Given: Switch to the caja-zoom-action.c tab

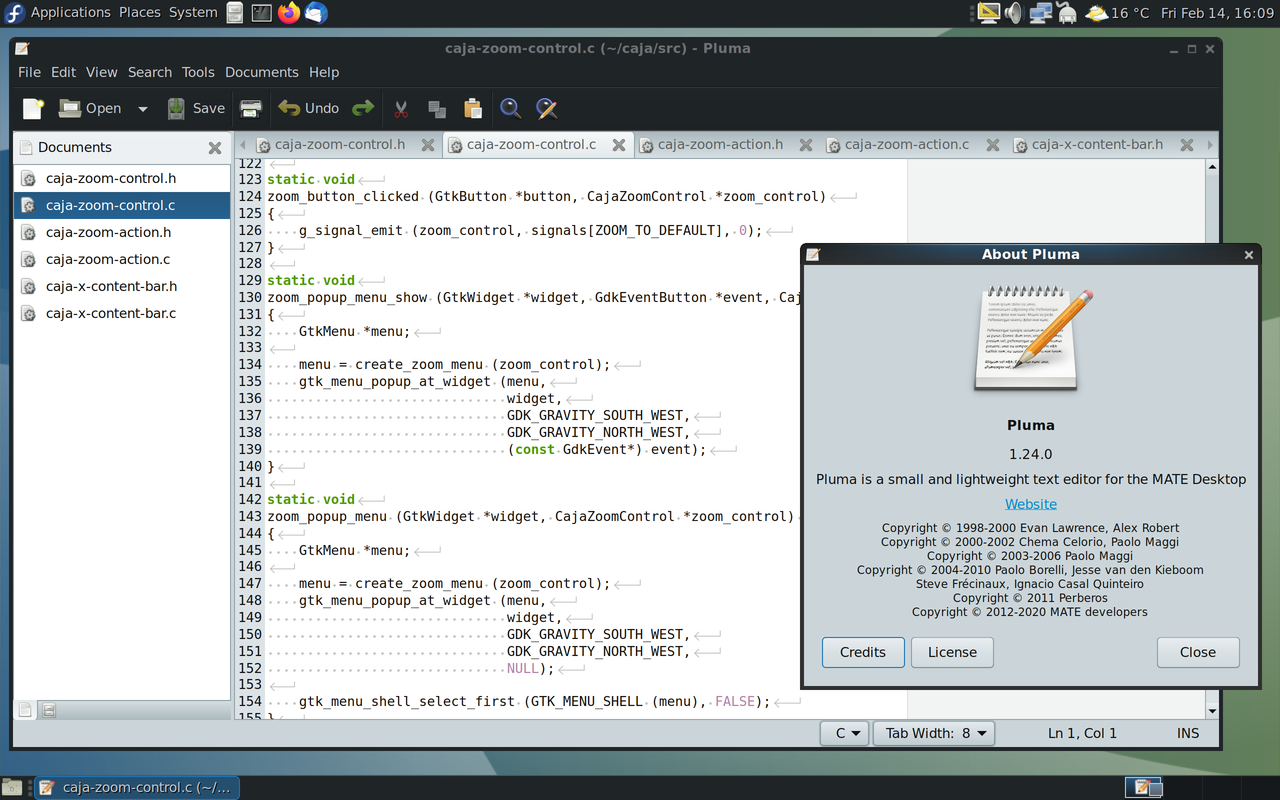Looking at the screenshot, I should 907,145.
